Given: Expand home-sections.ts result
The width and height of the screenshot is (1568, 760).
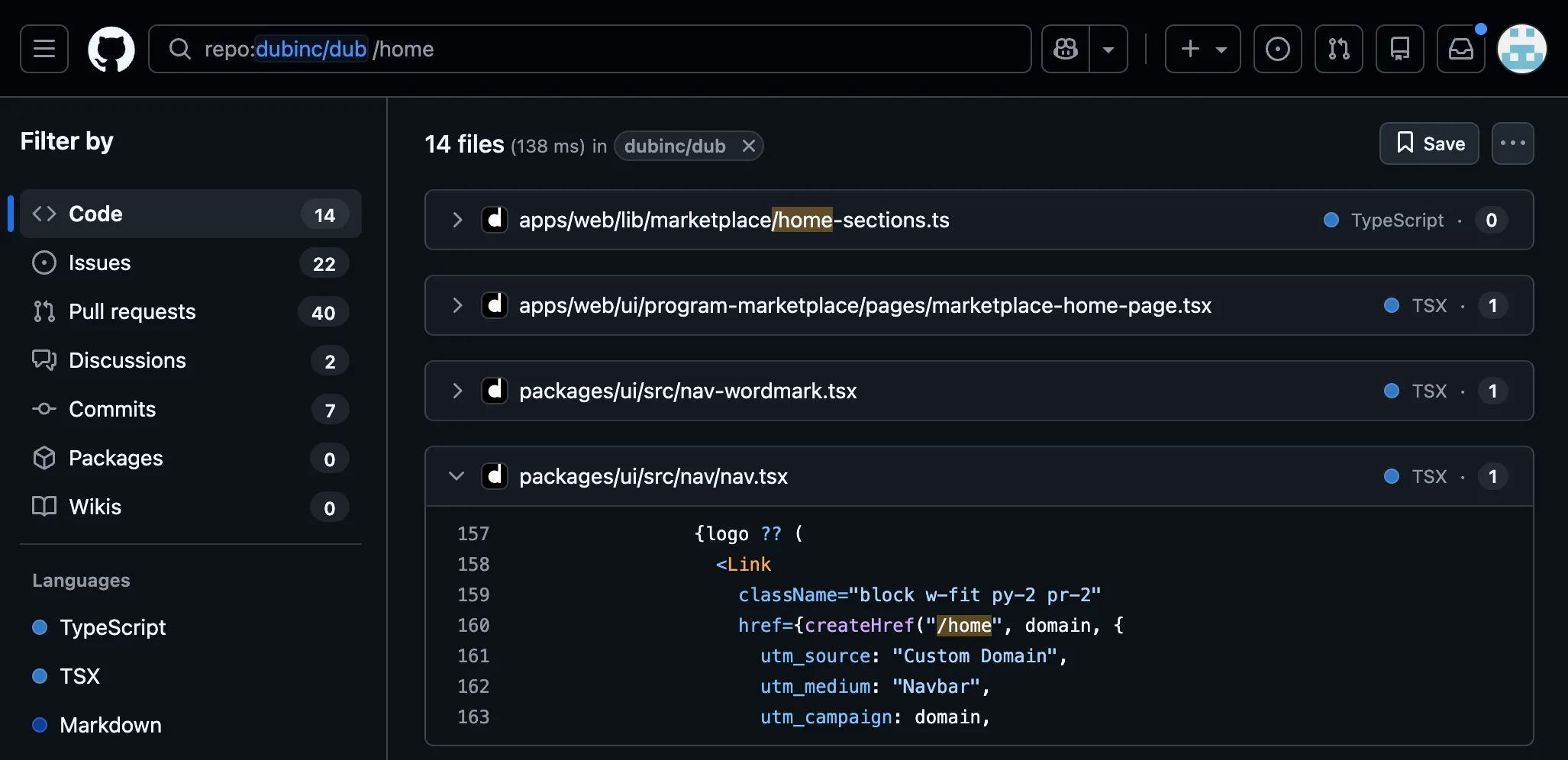Looking at the screenshot, I should coord(457,220).
